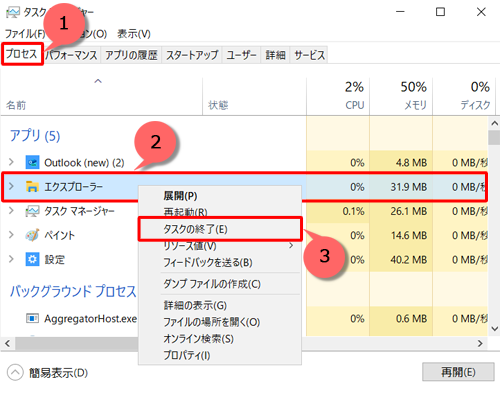Click the Outlook (new) app icon
500x393 pixels.
[32, 163]
